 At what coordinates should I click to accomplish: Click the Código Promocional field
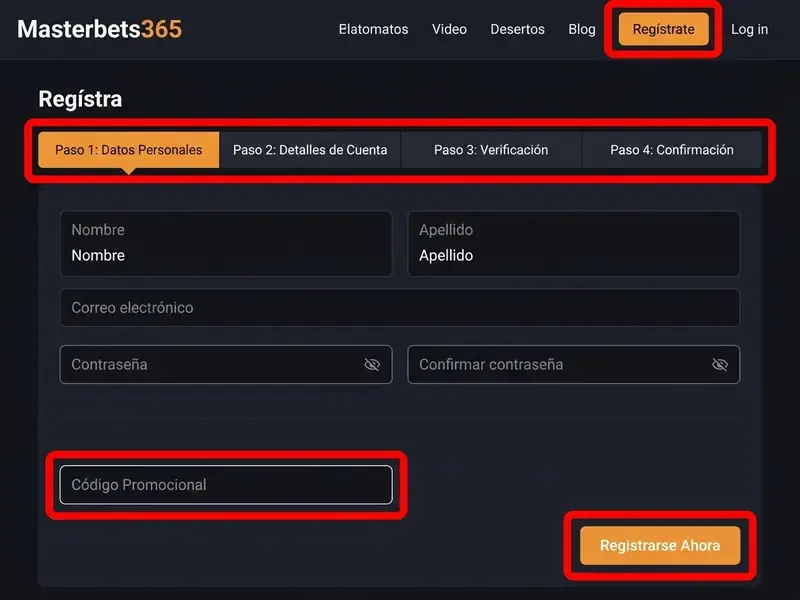click(226, 485)
